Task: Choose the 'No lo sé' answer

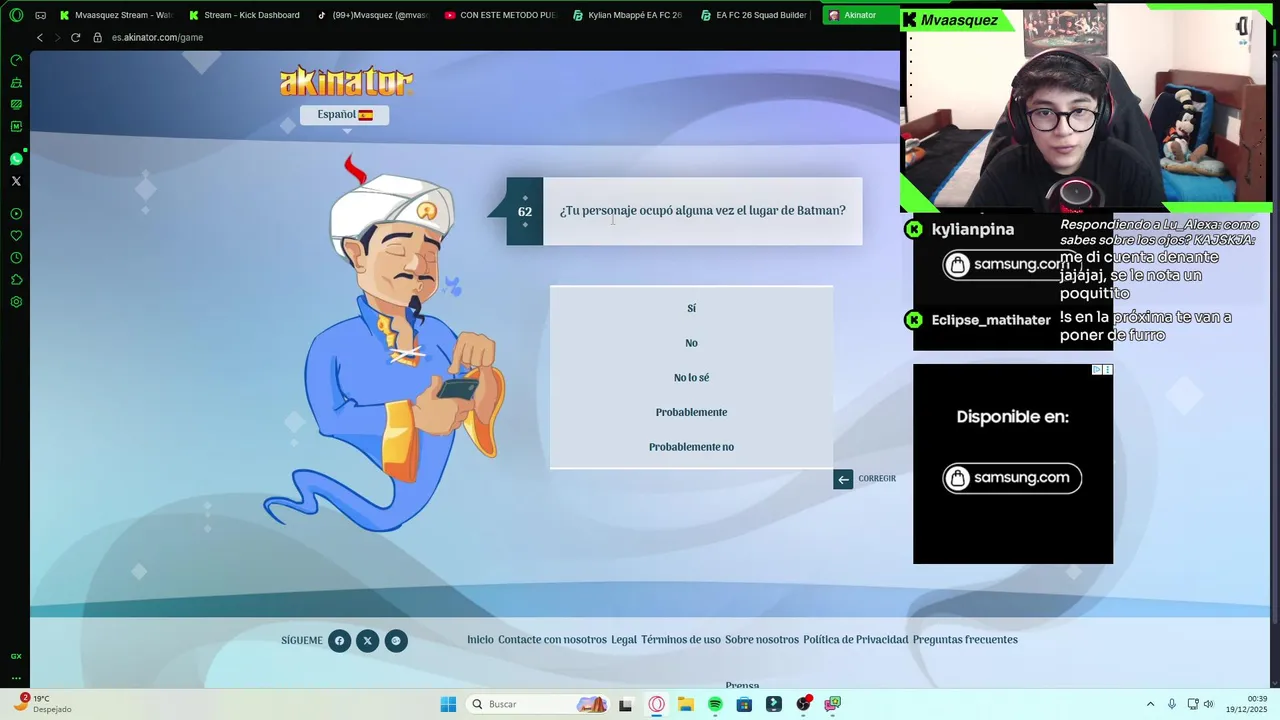Action: point(691,377)
